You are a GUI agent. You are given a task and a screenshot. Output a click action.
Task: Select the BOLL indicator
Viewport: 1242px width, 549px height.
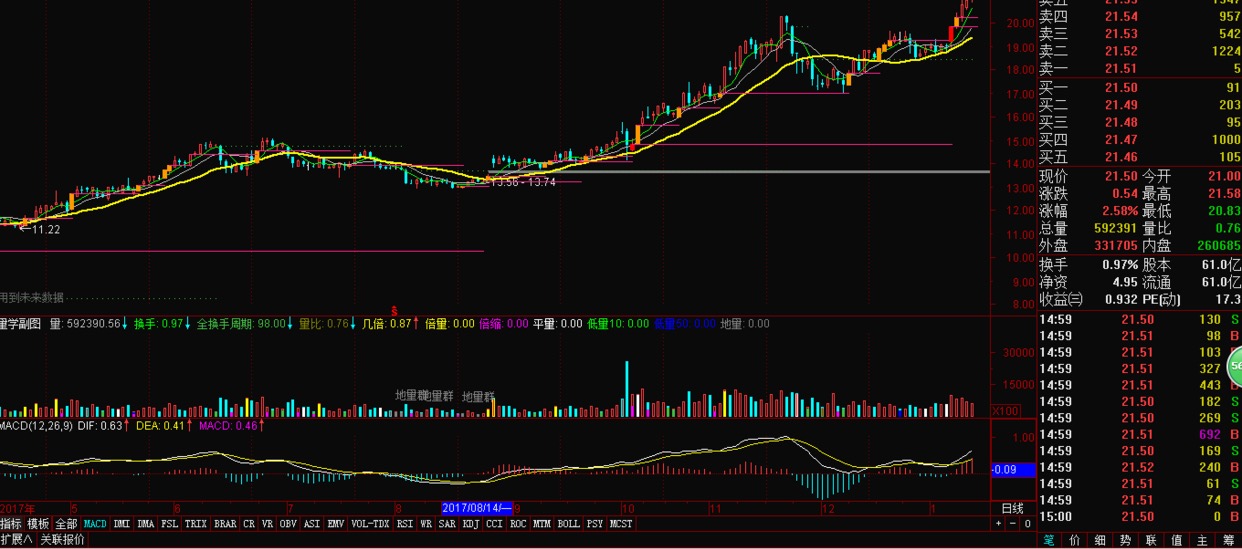pyautogui.click(x=568, y=524)
